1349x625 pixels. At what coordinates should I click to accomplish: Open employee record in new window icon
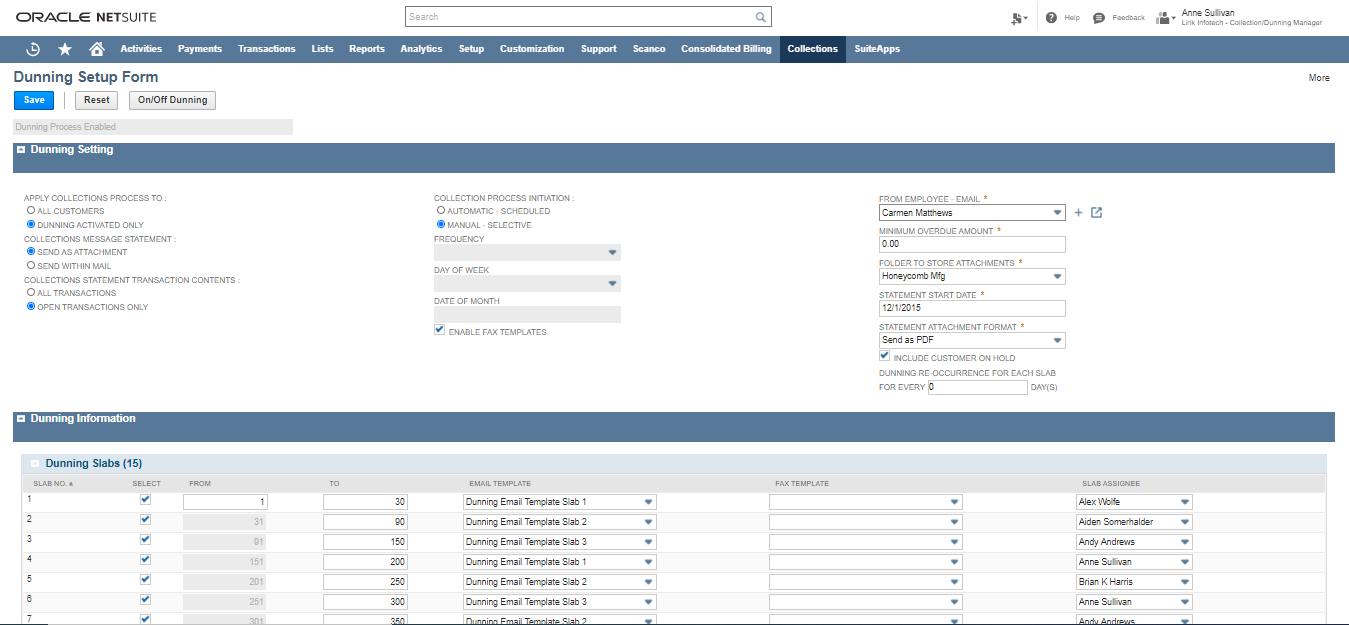[x=1096, y=213]
